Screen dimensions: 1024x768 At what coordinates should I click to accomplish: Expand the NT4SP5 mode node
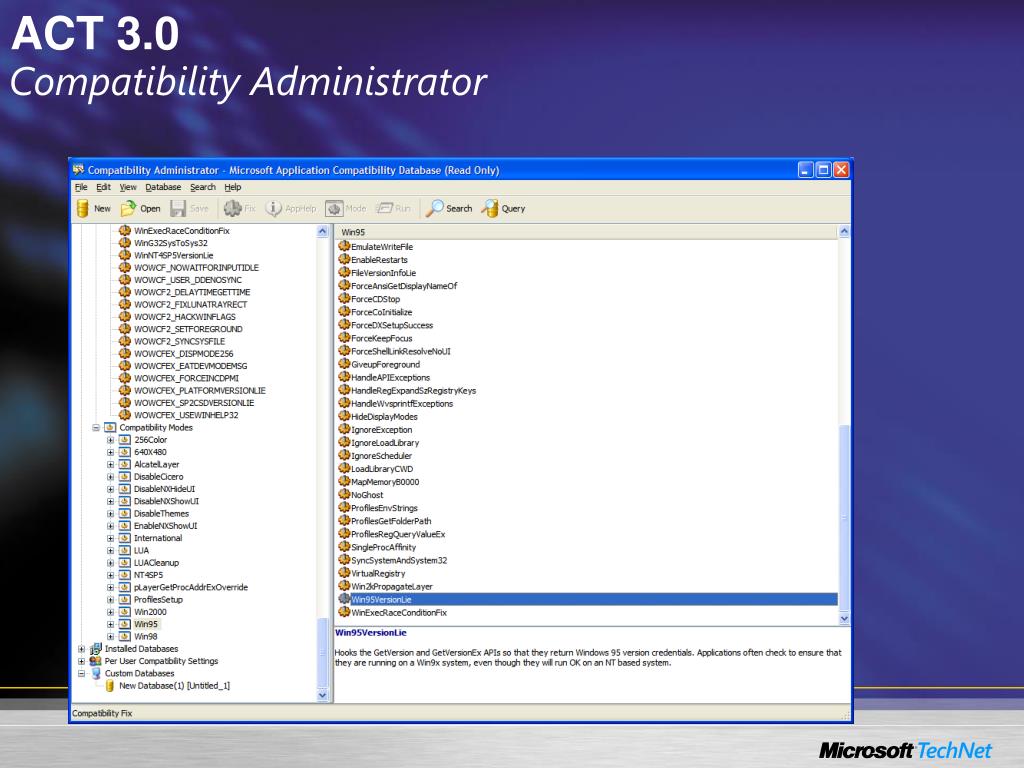[x=110, y=575]
